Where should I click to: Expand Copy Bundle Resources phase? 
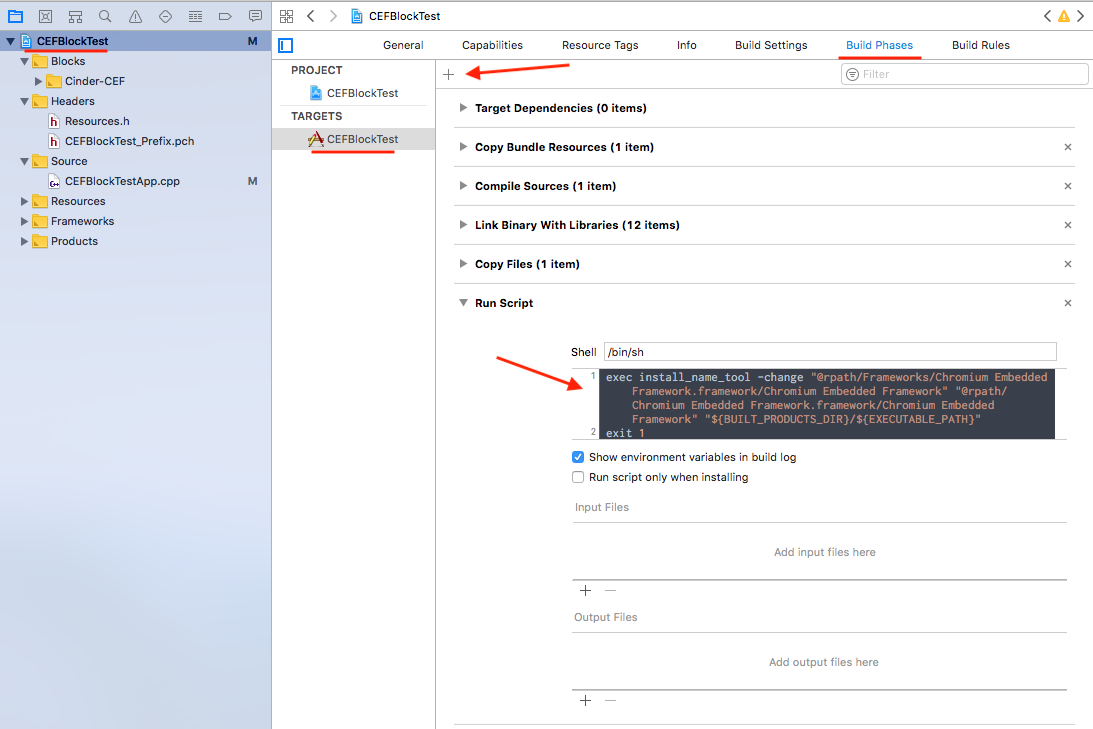click(463, 147)
